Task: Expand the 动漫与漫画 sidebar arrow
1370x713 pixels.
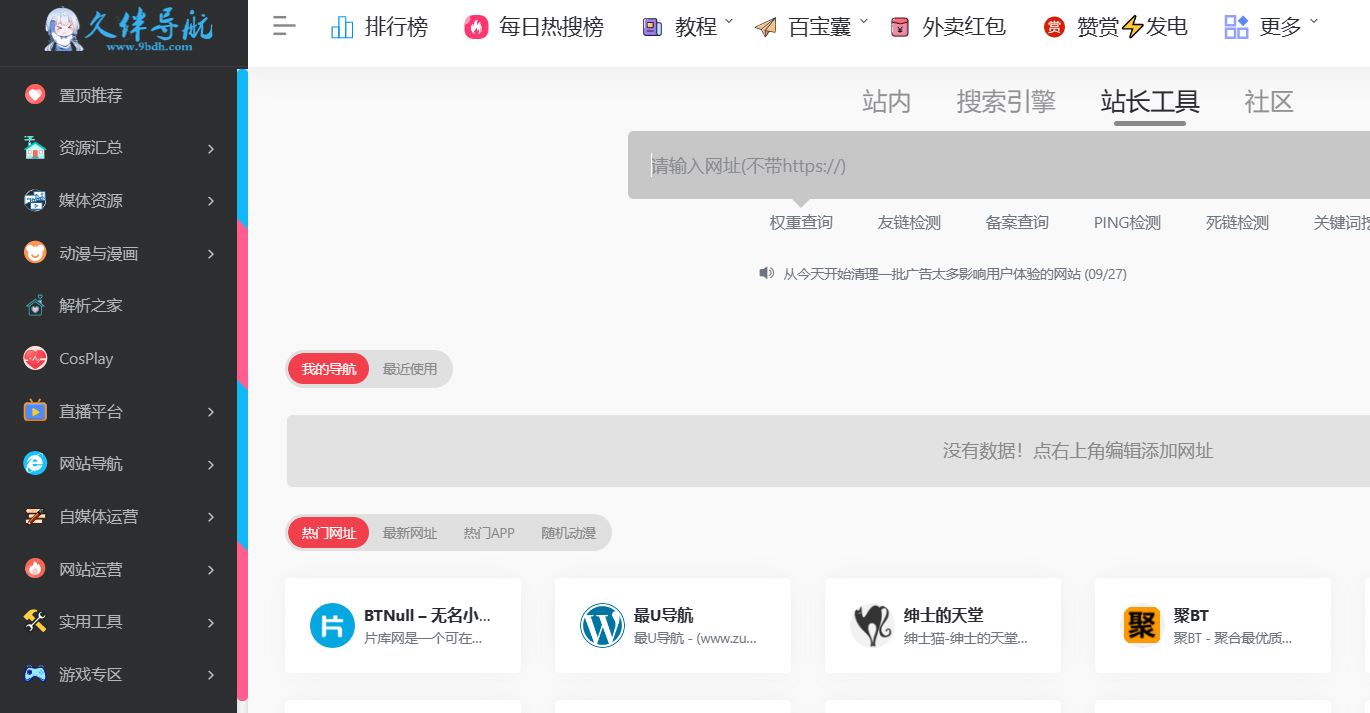Action: [211, 254]
